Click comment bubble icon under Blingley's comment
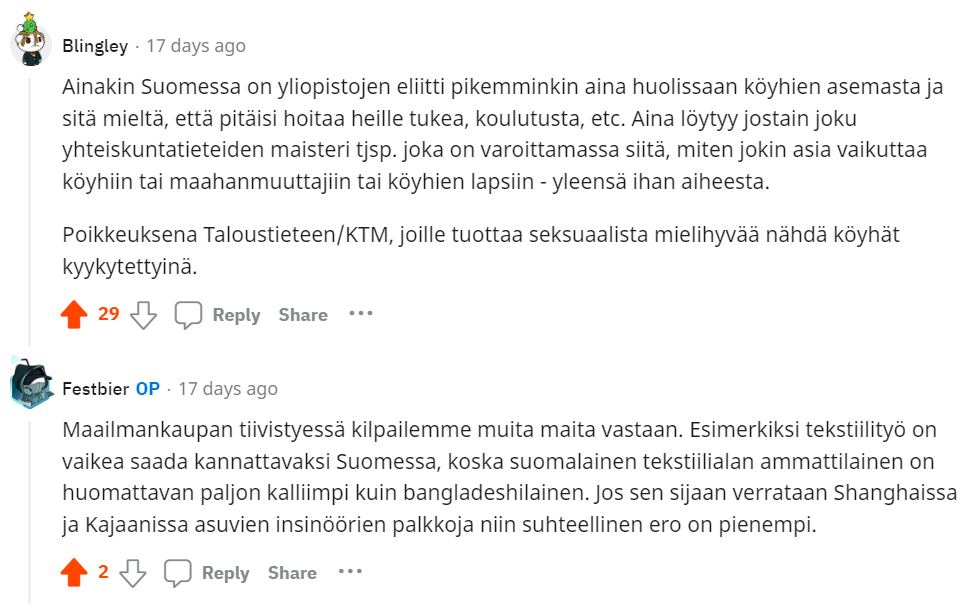This screenshot has height=610, width=970. pos(188,315)
